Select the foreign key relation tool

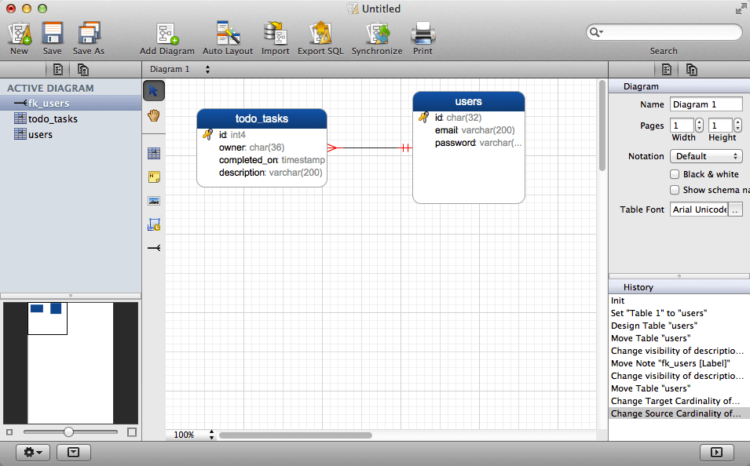154,248
